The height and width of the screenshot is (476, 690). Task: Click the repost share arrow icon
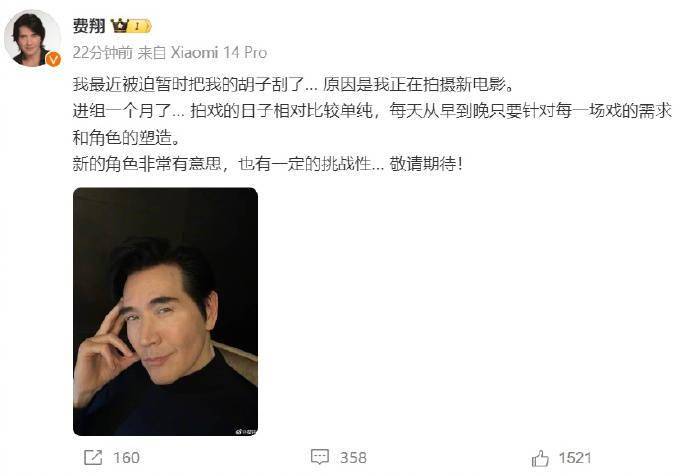tap(93, 458)
